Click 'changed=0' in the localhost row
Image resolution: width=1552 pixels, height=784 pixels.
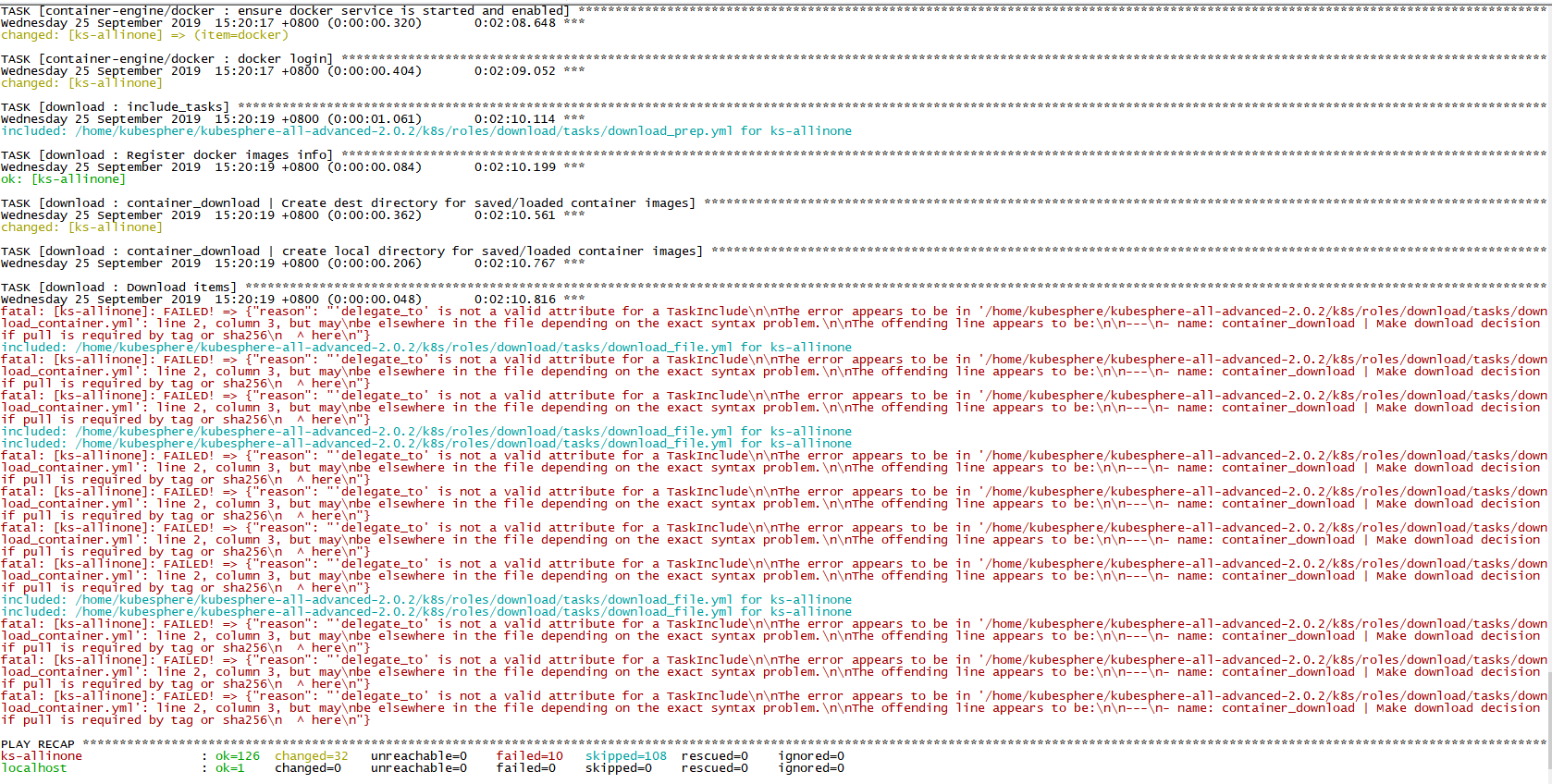(x=308, y=768)
